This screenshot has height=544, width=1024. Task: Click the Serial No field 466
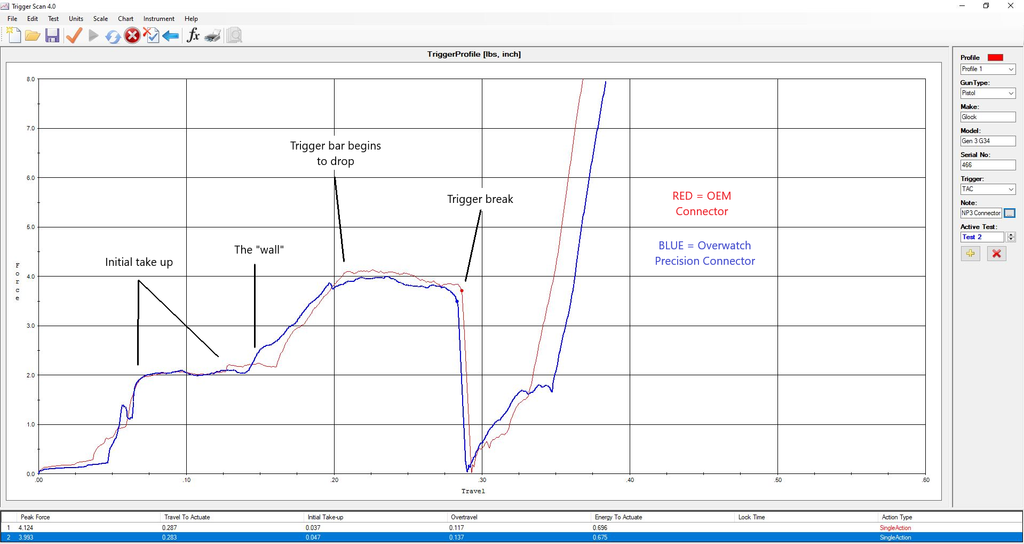coord(987,165)
